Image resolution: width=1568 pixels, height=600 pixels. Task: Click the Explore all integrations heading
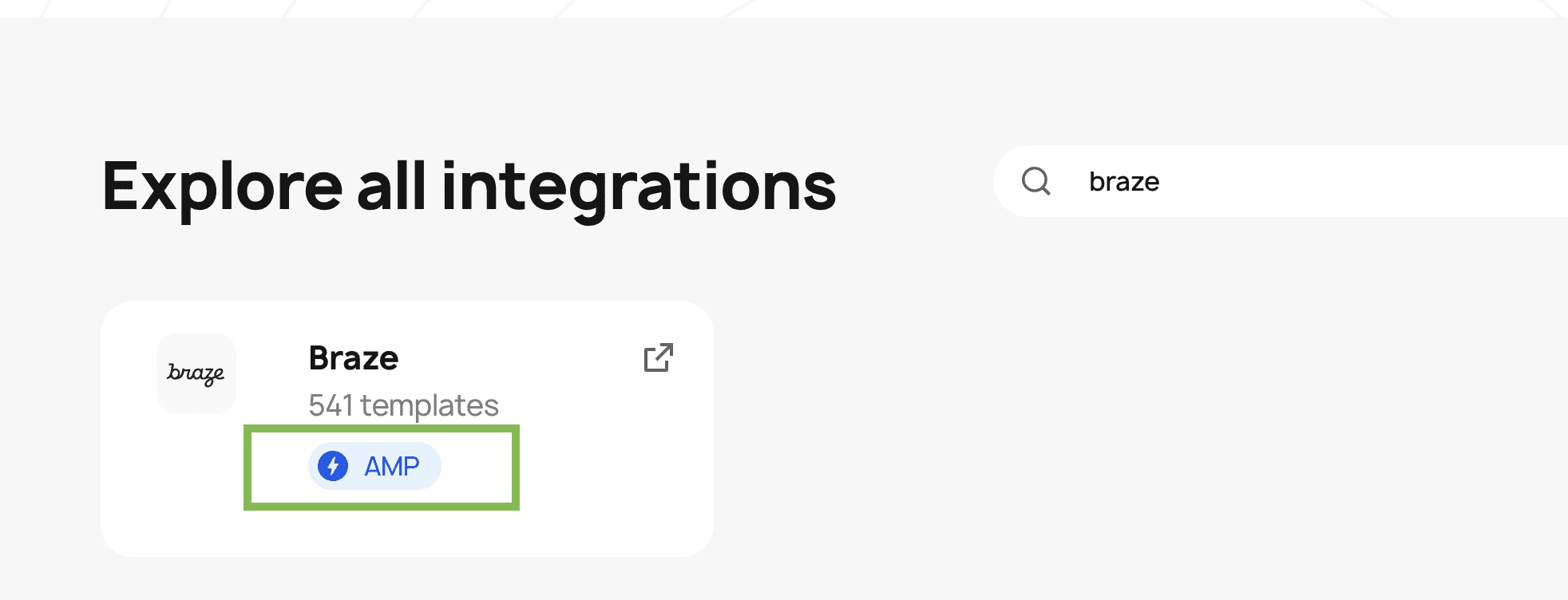(469, 186)
